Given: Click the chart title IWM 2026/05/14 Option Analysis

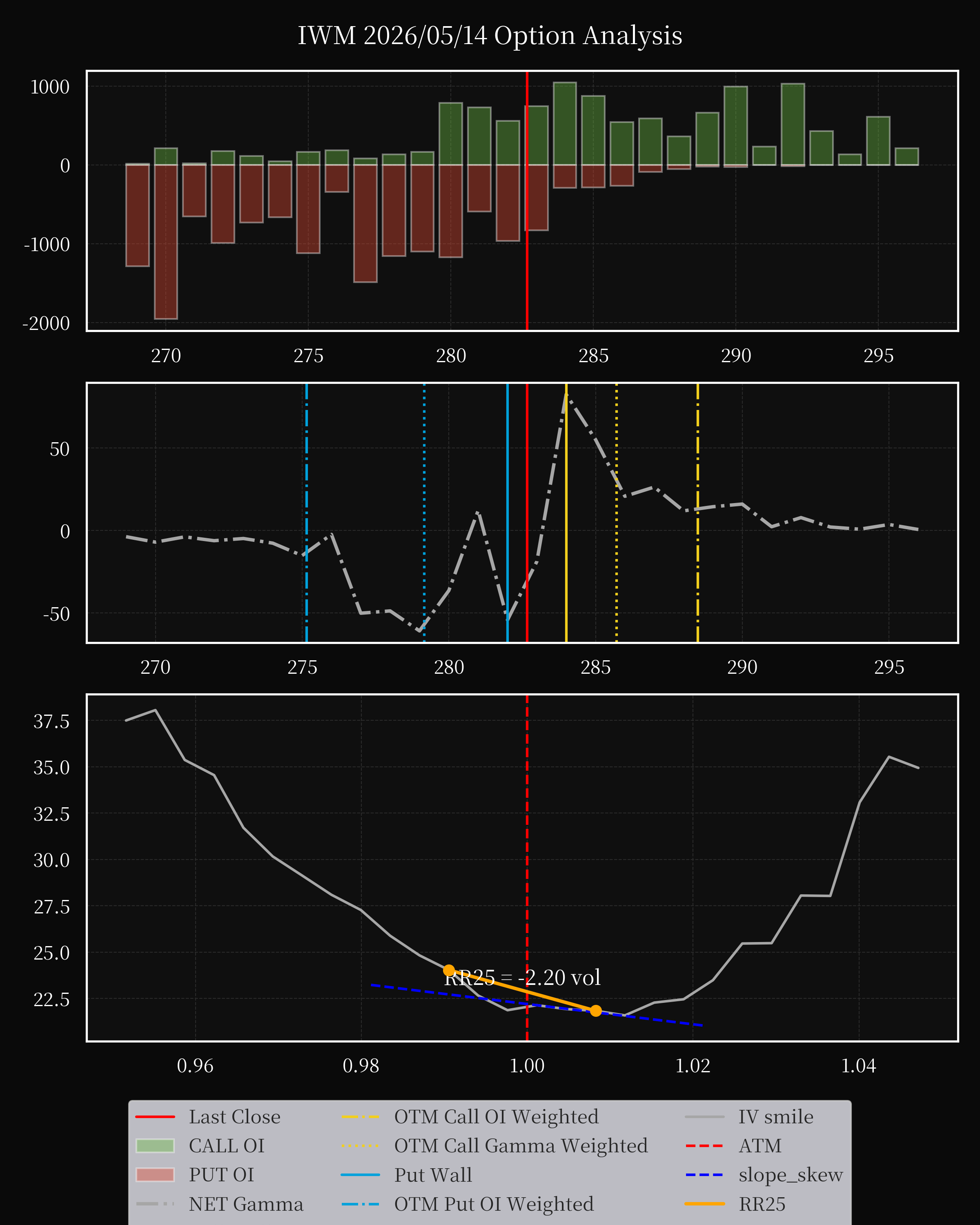Looking at the screenshot, I should pyautogui.click(x=490, y=36).
